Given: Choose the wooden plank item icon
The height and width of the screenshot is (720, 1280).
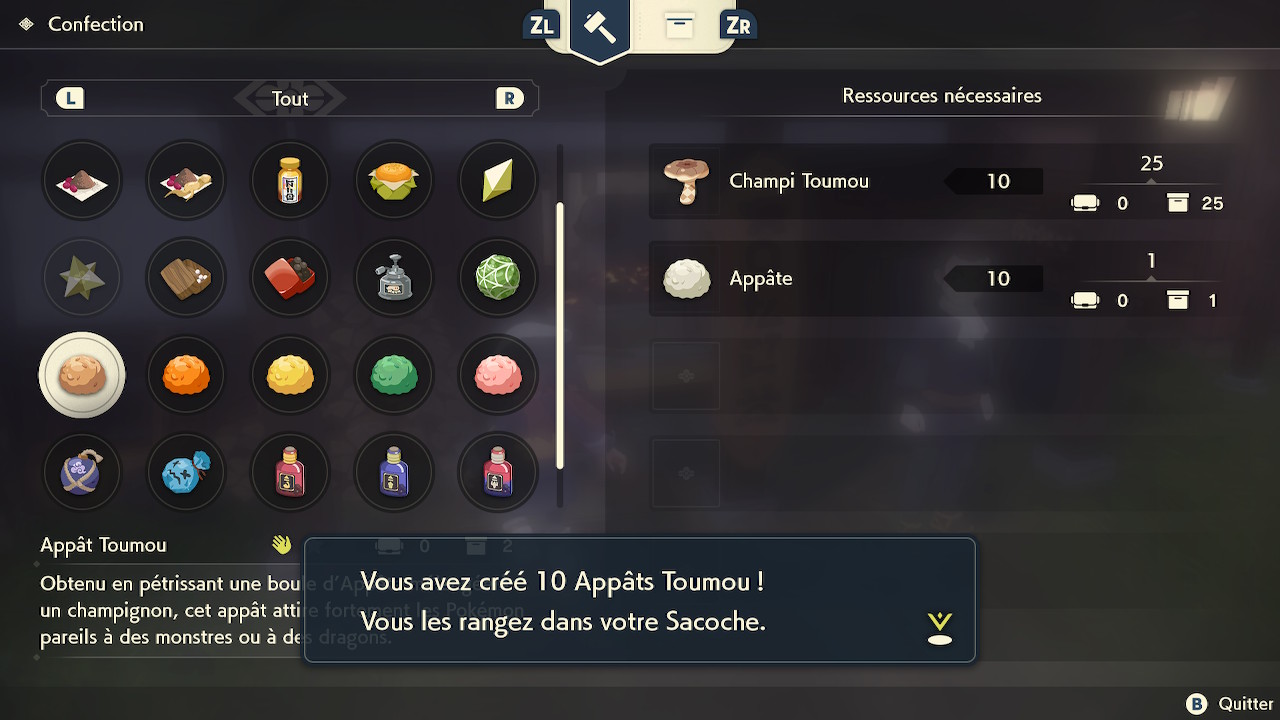Looking at the screenshot, I should pos(186,277).
